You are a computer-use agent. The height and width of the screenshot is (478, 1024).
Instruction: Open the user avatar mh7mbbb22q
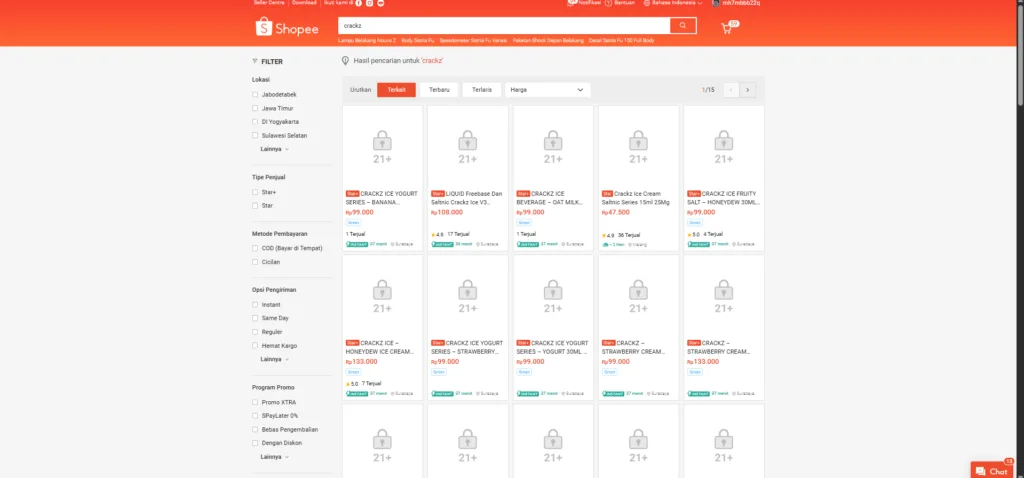(x=716, y=3)
